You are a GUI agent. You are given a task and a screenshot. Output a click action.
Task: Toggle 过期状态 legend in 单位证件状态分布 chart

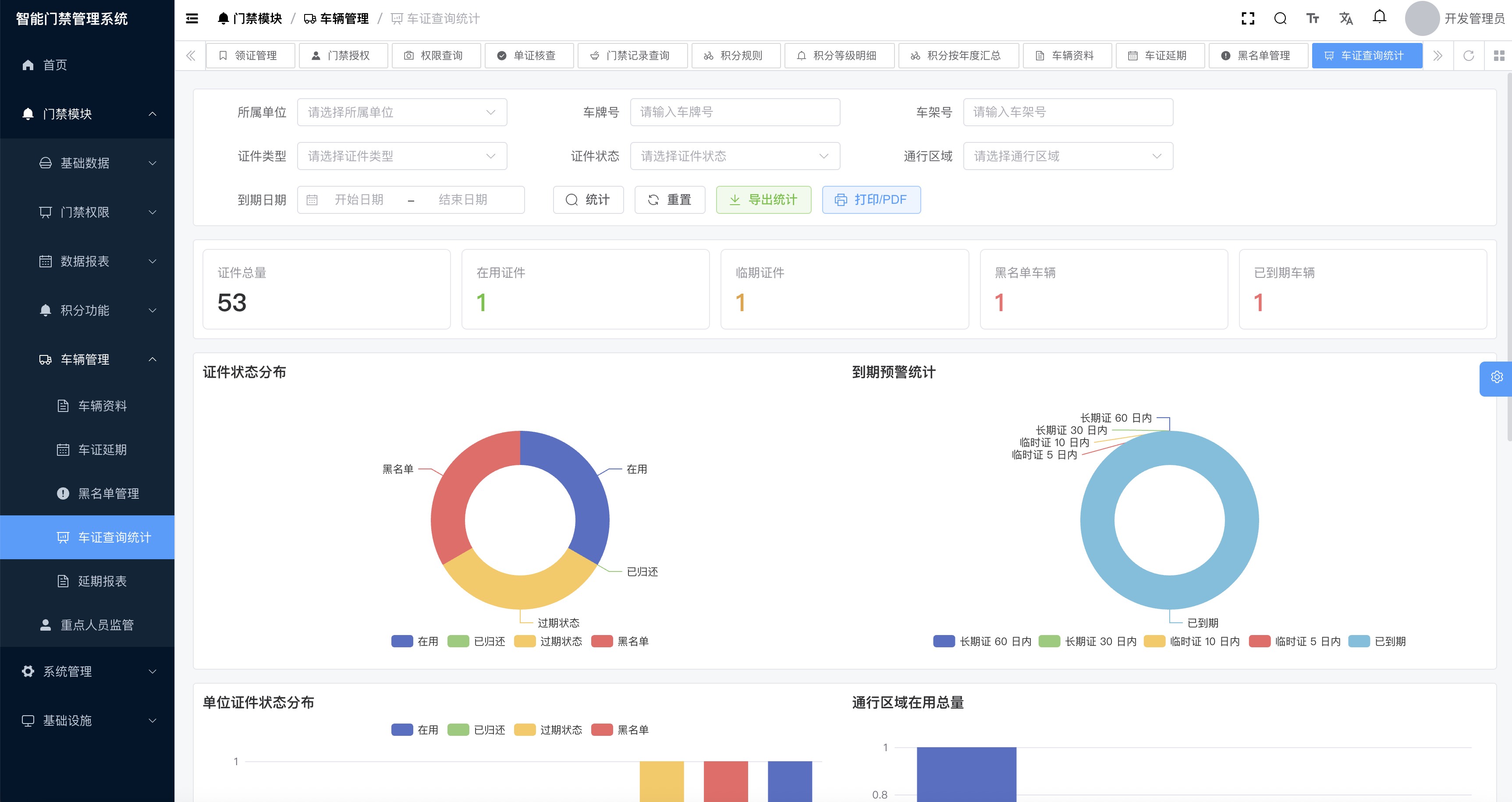(548, 731)
